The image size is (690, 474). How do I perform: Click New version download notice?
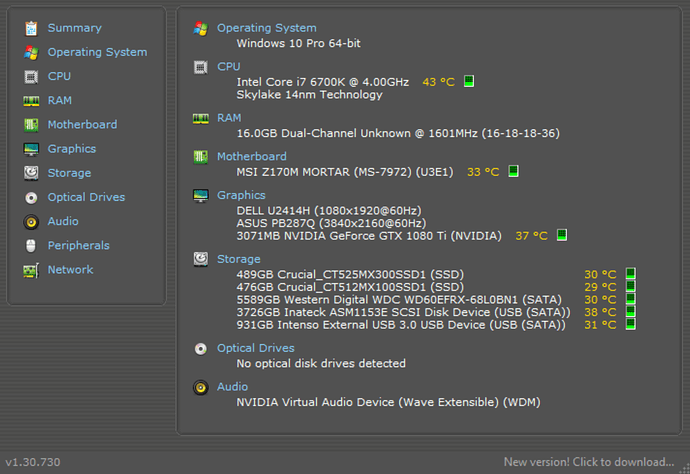588,462
